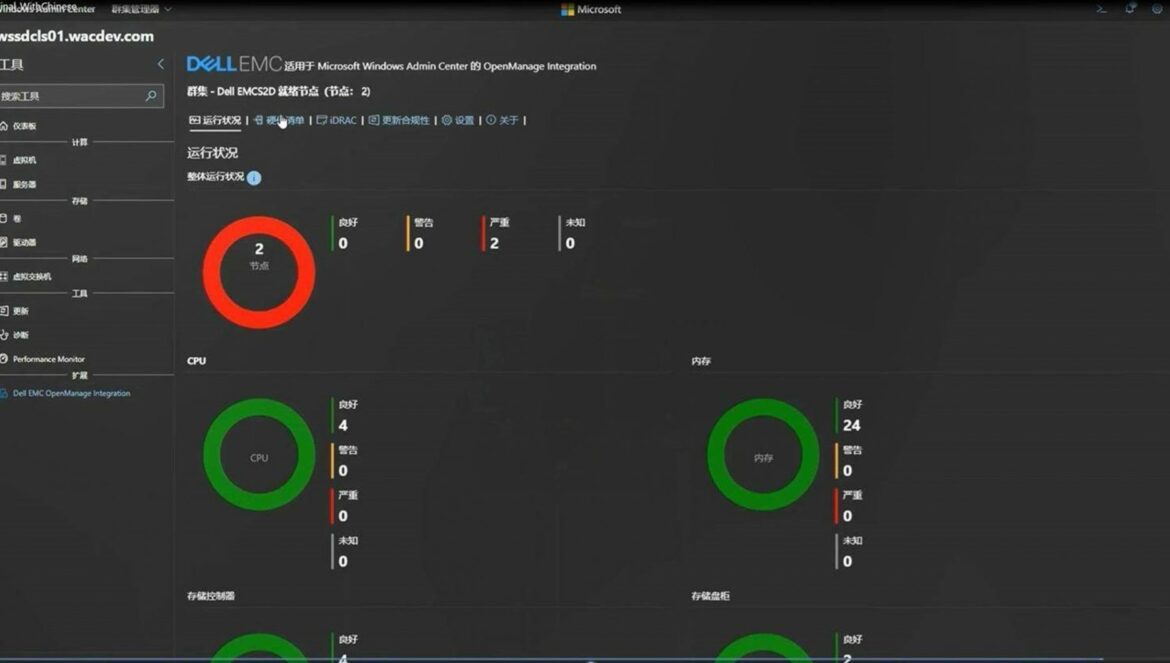The height and width of the screenshot is (663, 1170).
Task: Open the 虚拟交换机 virtual switches tool
Action: (25, 277)
